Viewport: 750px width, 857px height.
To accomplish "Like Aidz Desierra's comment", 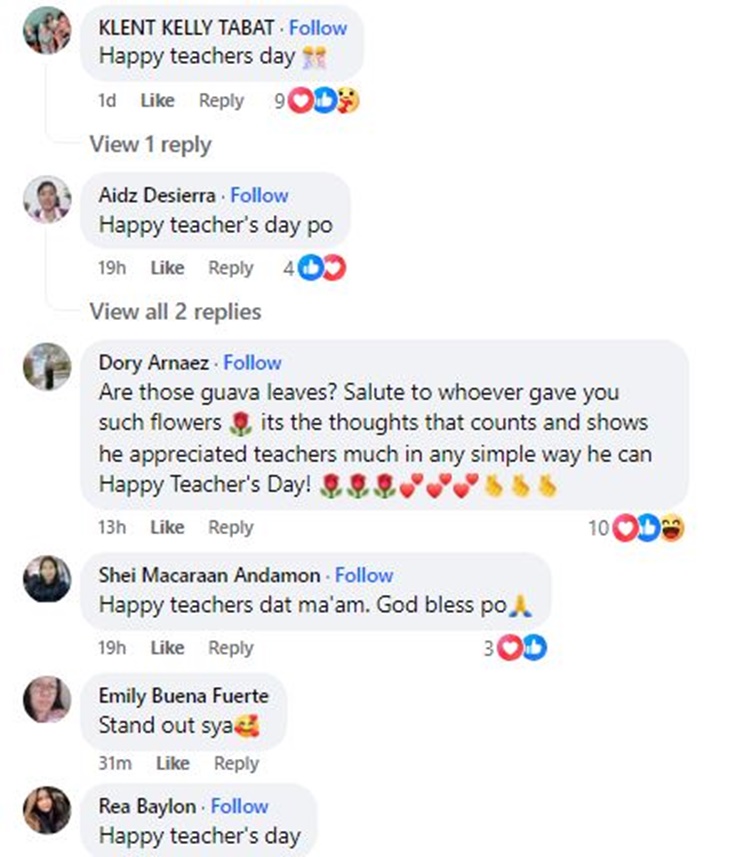I will pyautogui.click(x=167, y=268).
